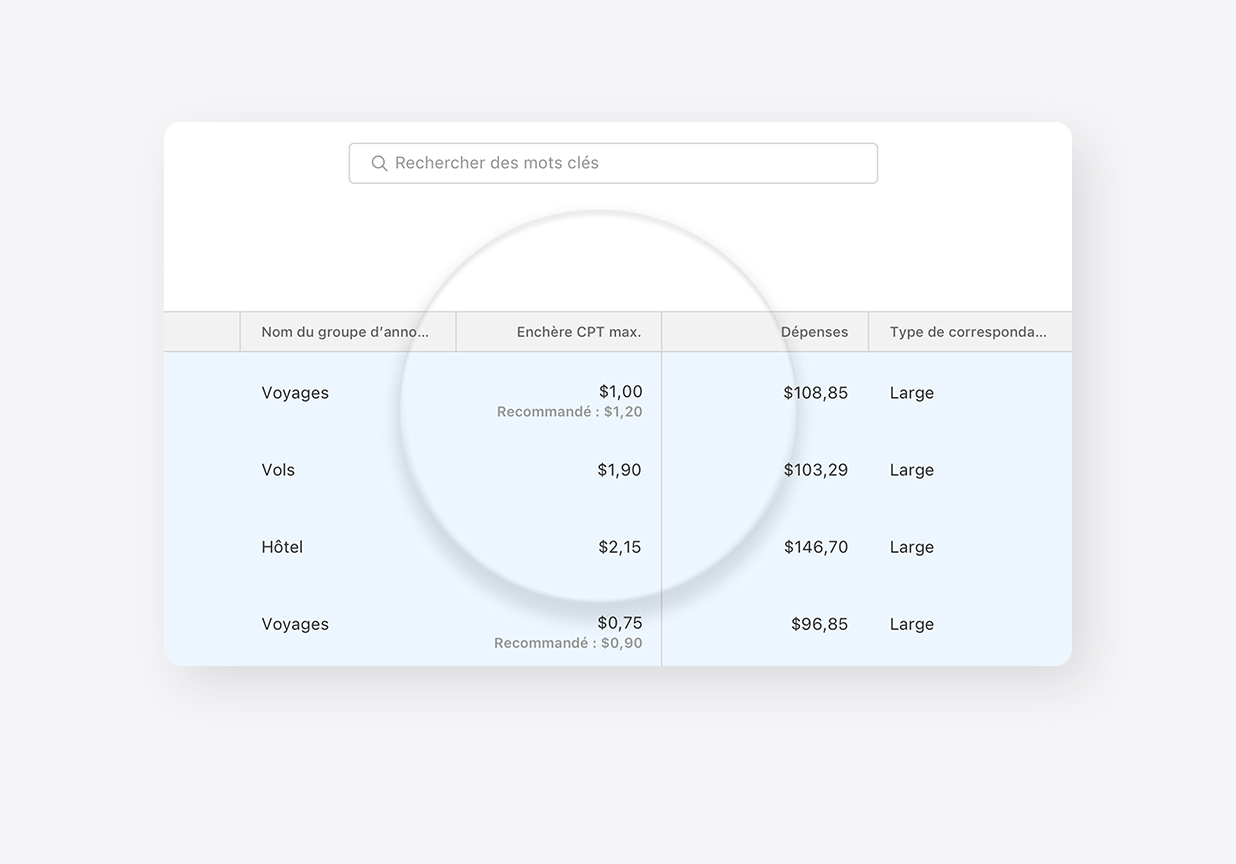Image resolution: width=1236 pixels, height=864 pixels.
Task: Click the "Type de corresponda..." column header
Action: click(967, 332)
